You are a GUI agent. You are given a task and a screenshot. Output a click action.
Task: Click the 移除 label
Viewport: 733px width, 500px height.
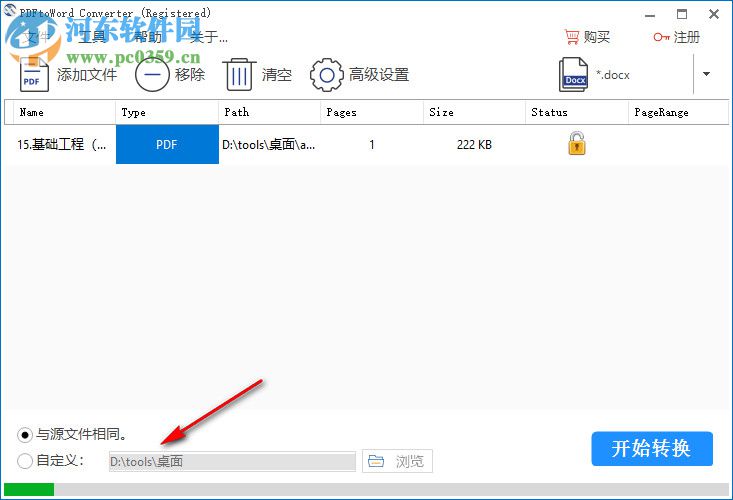point(190,75)
